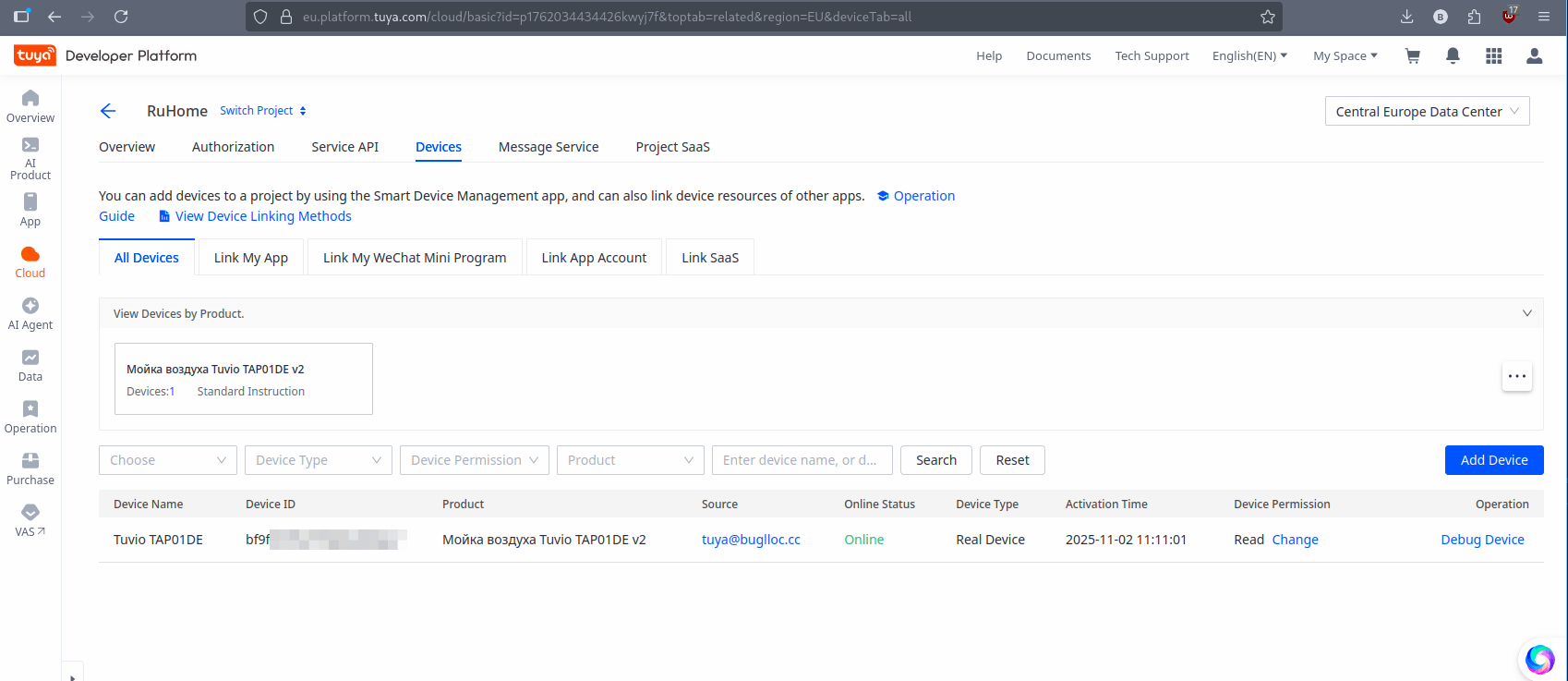Open AI Agent in left sidebar
Screen dimensions: 1568x681
point(30,313)
